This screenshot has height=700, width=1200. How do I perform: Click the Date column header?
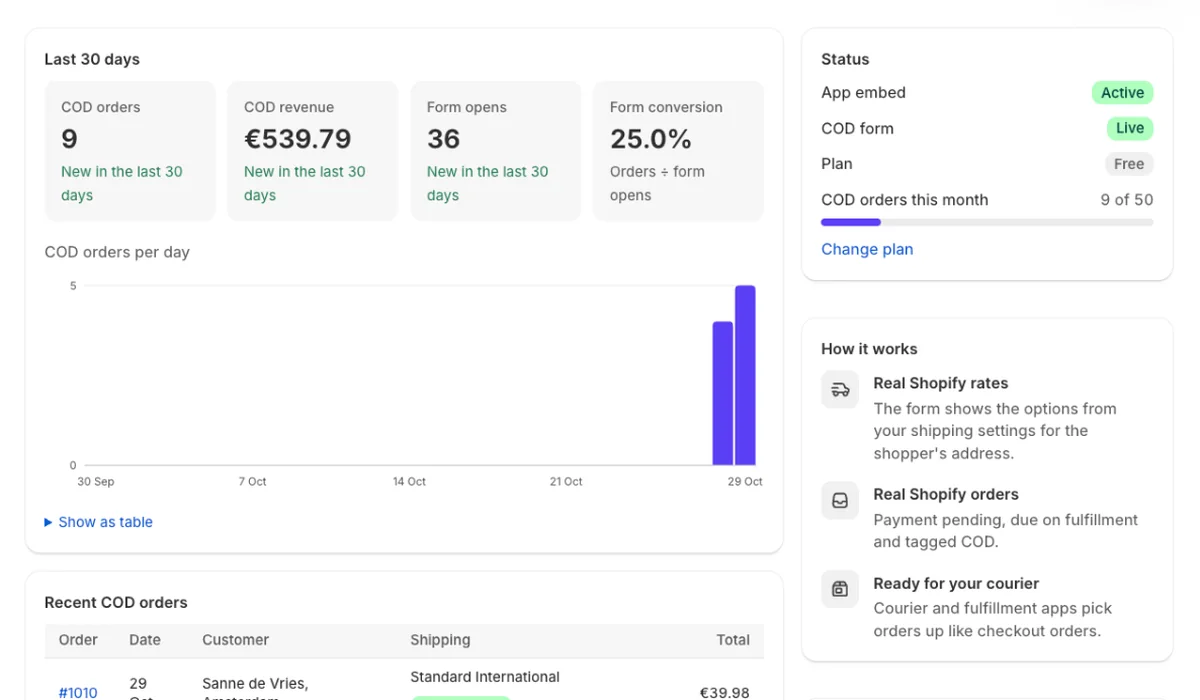click(x=145, y=640)
